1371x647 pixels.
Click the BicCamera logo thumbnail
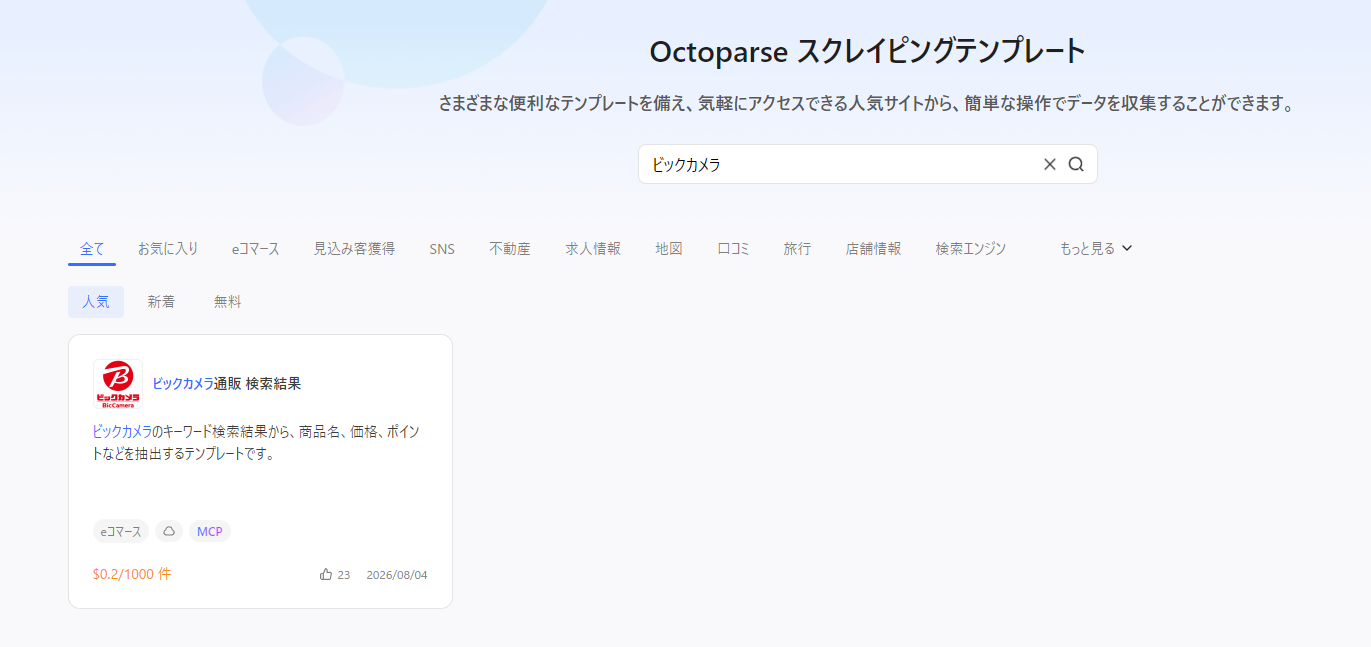coord(118,384)
